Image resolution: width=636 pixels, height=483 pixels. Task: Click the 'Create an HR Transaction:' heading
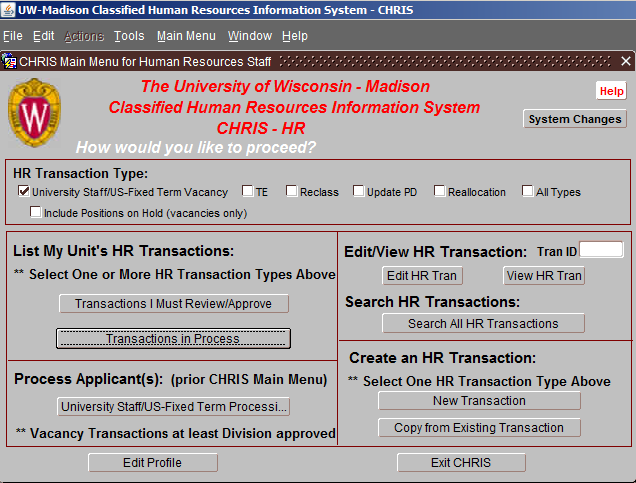pos(443,358)
